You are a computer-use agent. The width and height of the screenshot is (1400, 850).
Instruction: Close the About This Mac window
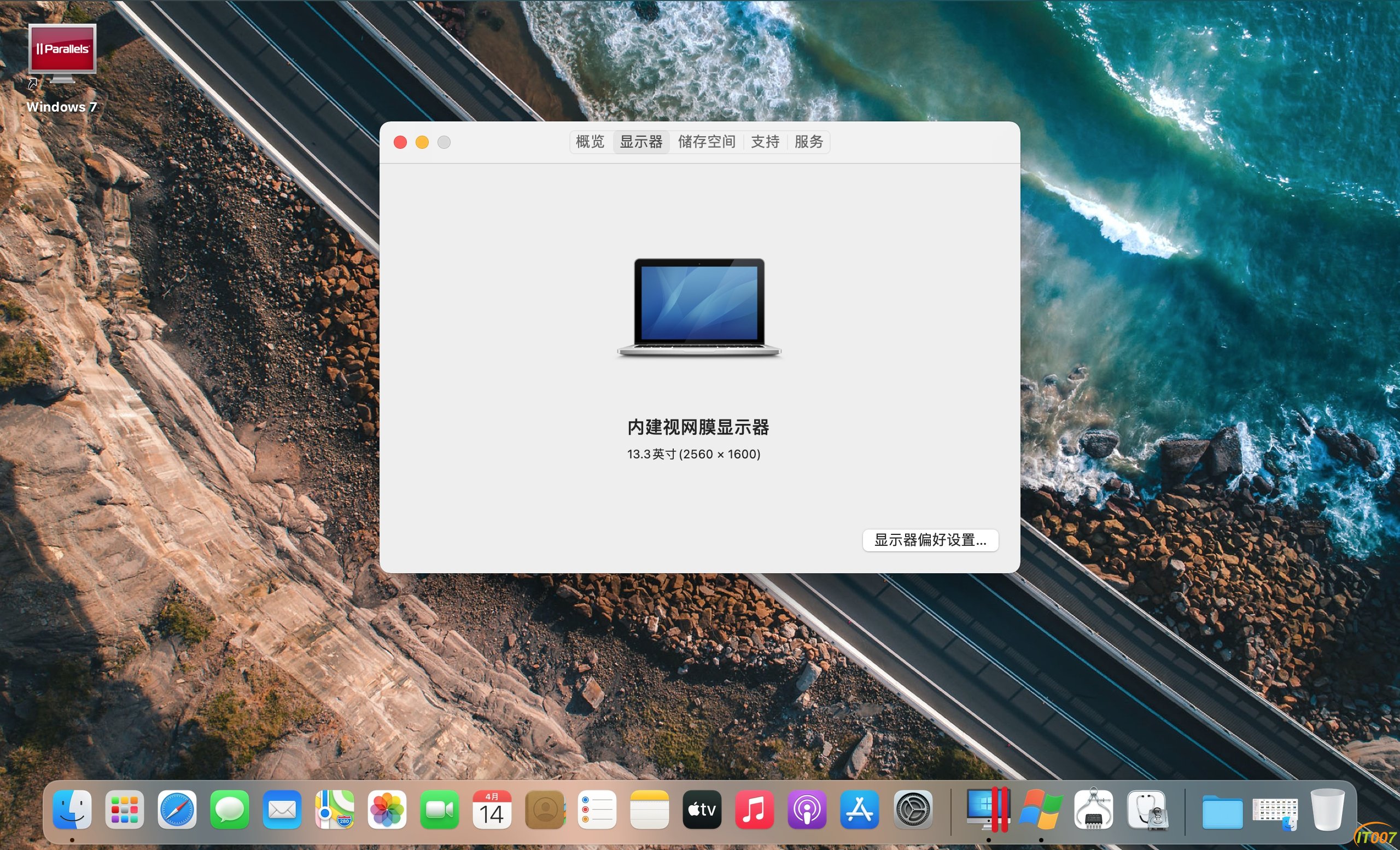click(x=400, y=142)
